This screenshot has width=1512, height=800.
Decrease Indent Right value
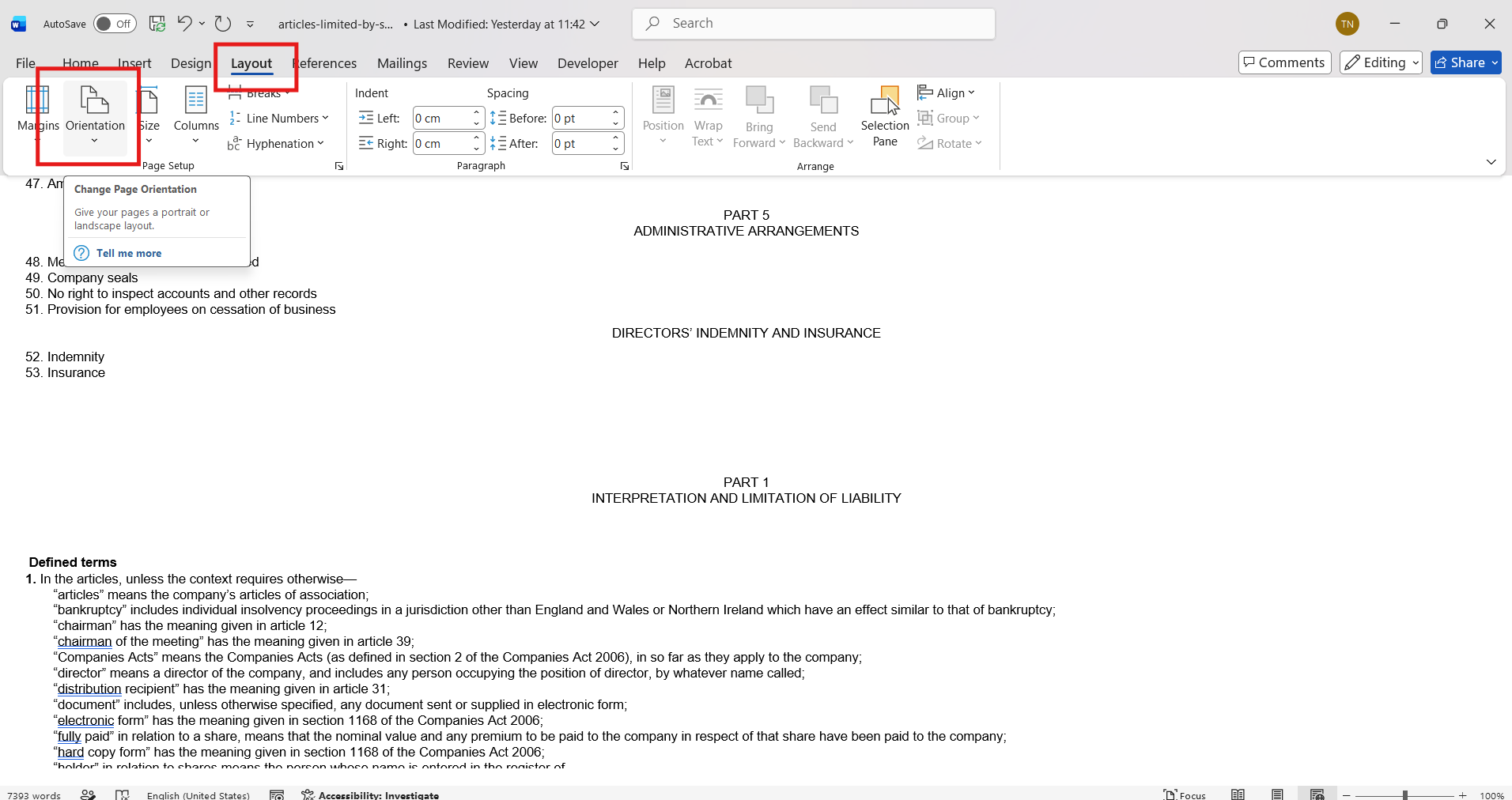tap(476, 149)
